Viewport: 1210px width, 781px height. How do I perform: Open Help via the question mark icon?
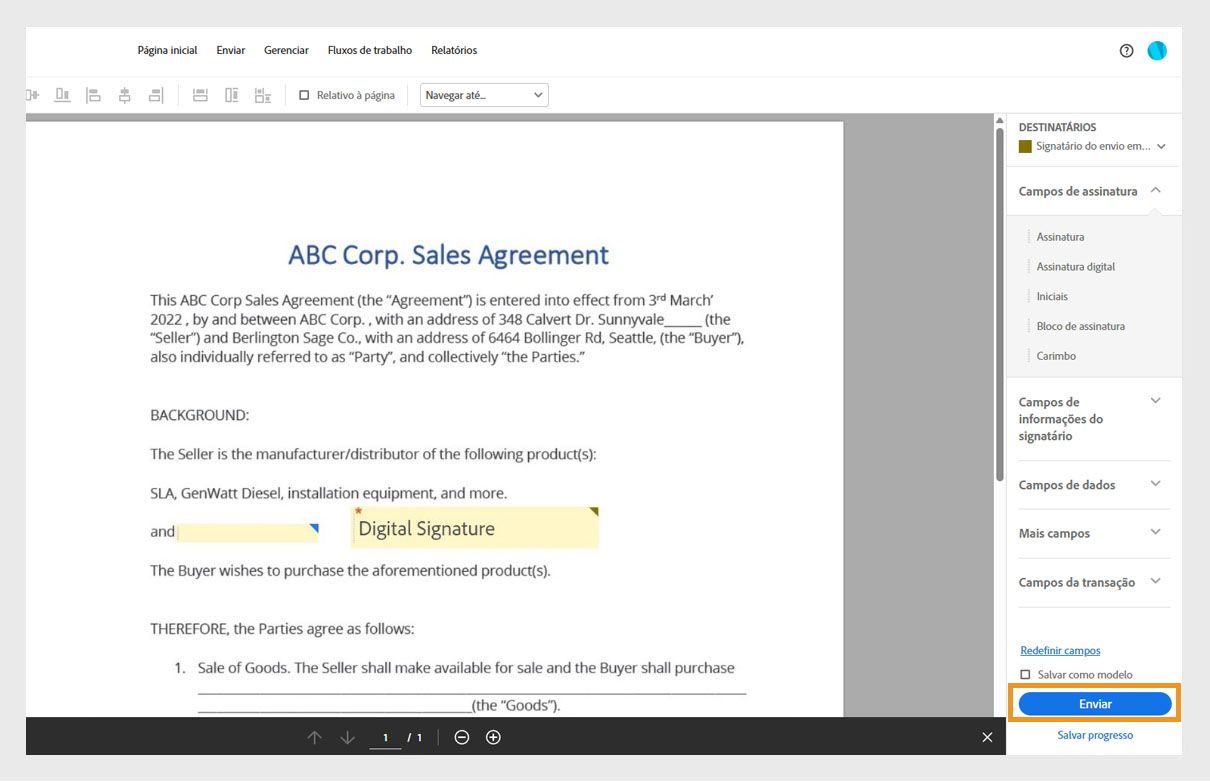point(1125,50)
